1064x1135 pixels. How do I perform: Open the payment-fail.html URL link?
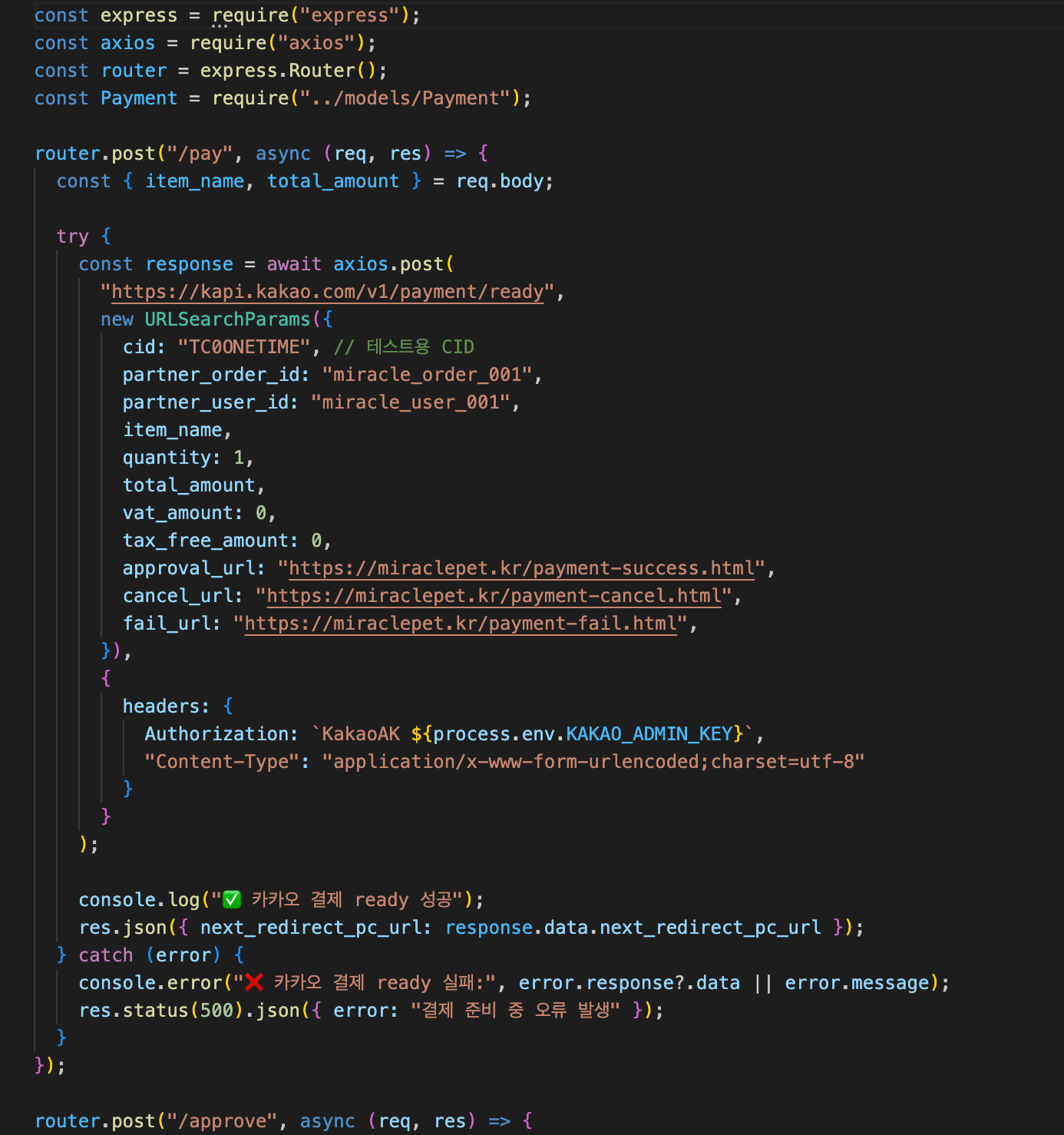click(x=461, y=624)
